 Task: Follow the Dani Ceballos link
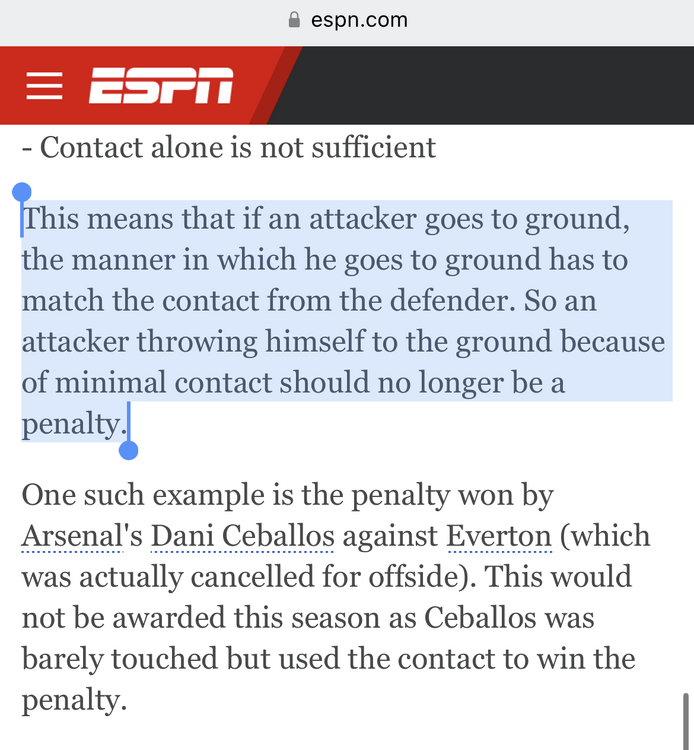(242, 537)
